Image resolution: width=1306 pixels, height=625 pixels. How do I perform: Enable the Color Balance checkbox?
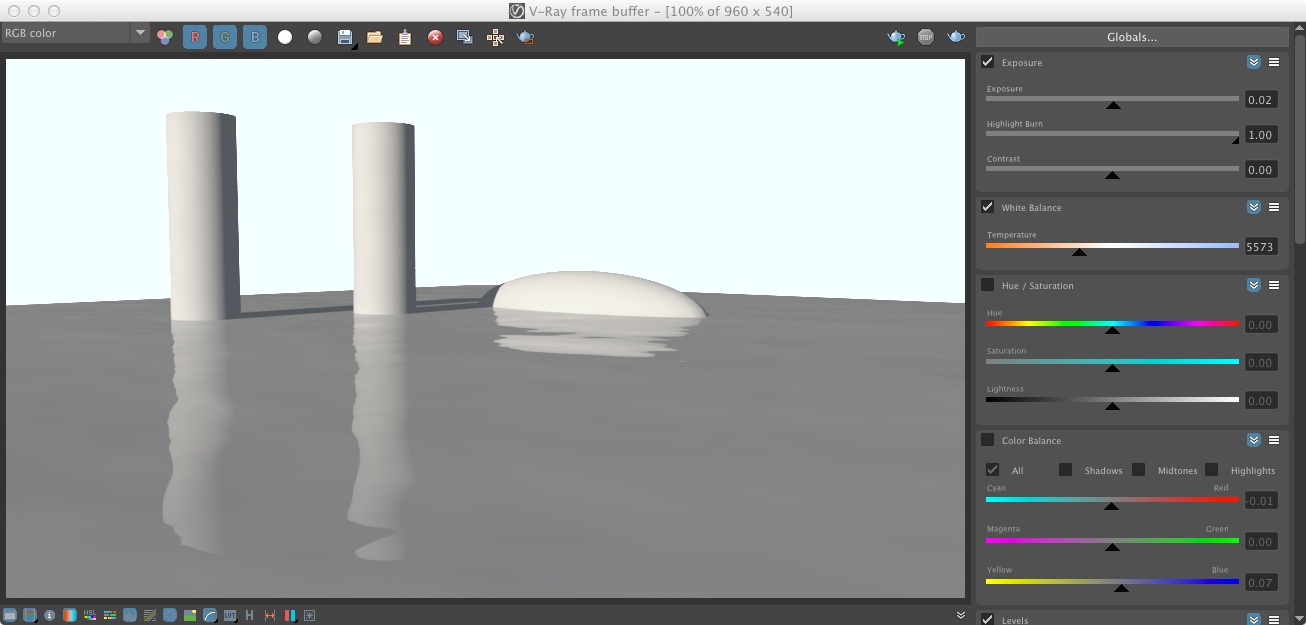[x=988, y=440]
